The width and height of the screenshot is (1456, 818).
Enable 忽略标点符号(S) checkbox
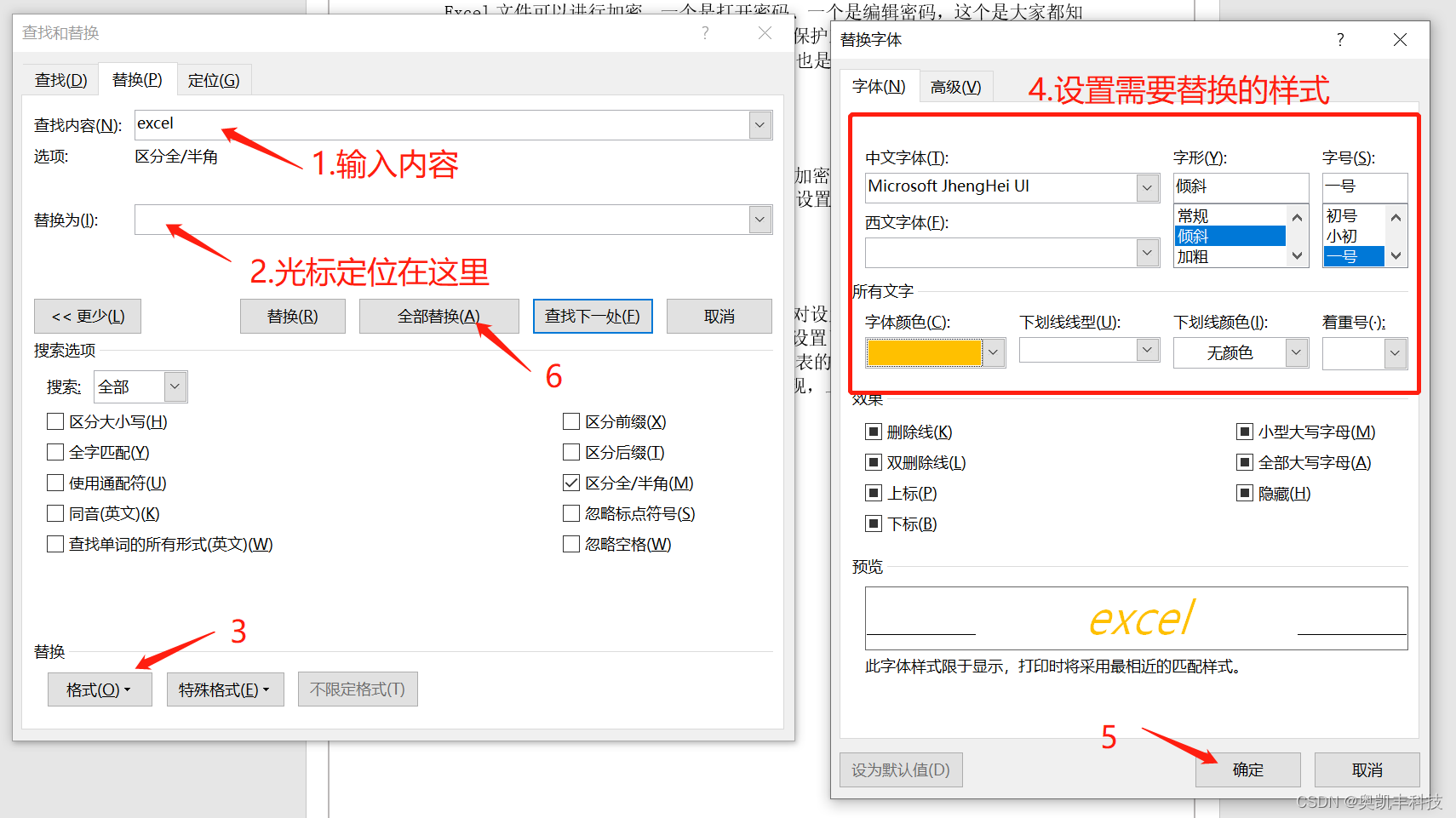(571, 513)
